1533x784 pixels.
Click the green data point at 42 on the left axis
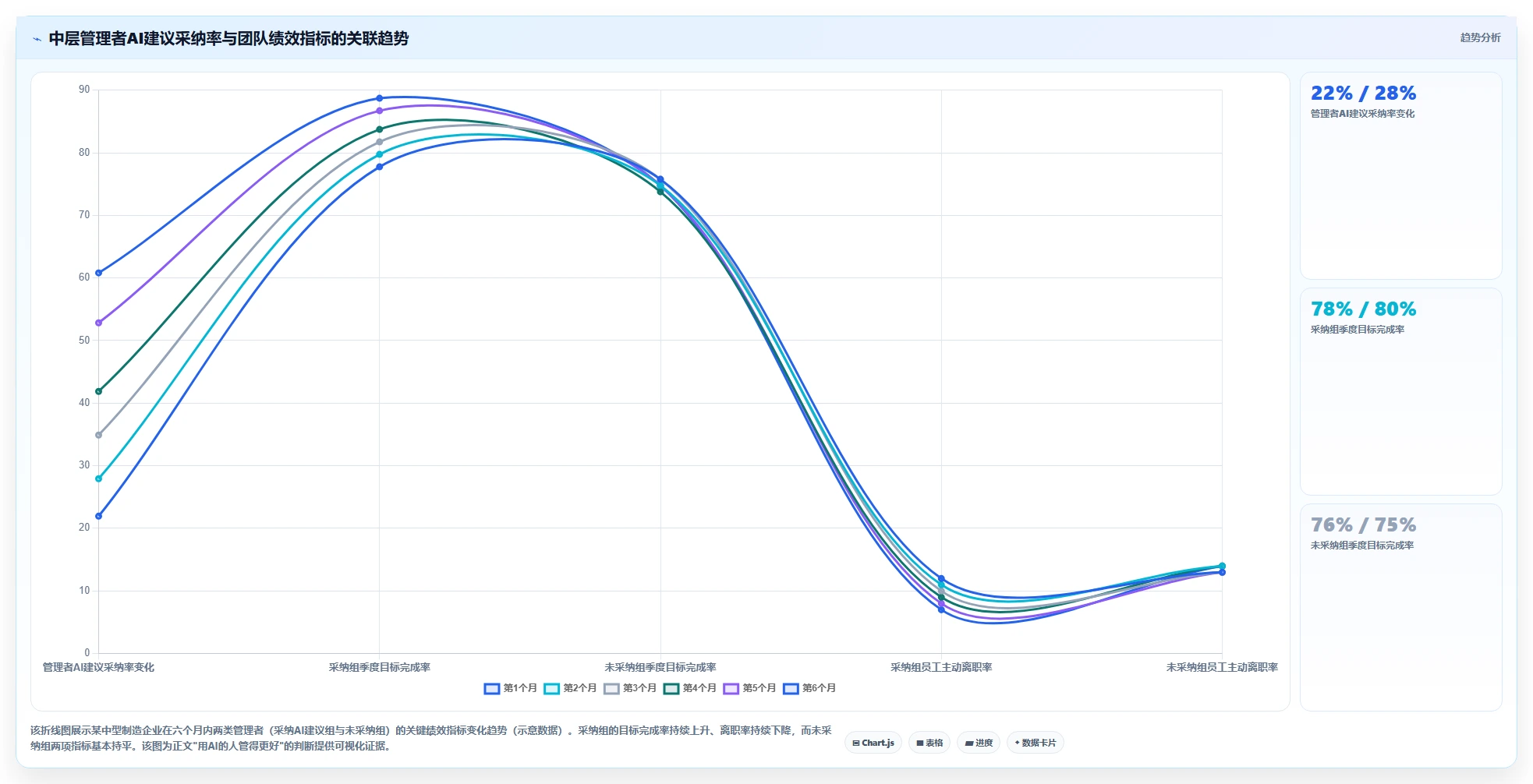click(98, 391)
